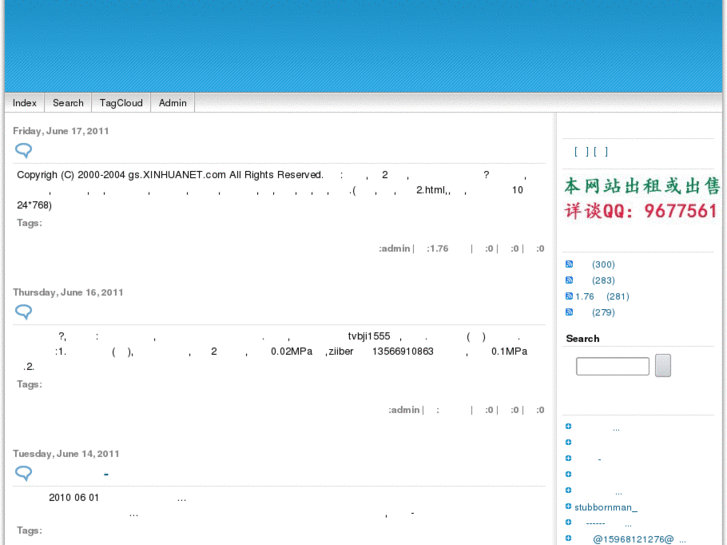Click the speech bubble icon under Thursday, June 16
Screen dimensions: 727x545
click(x=24, y=312)
